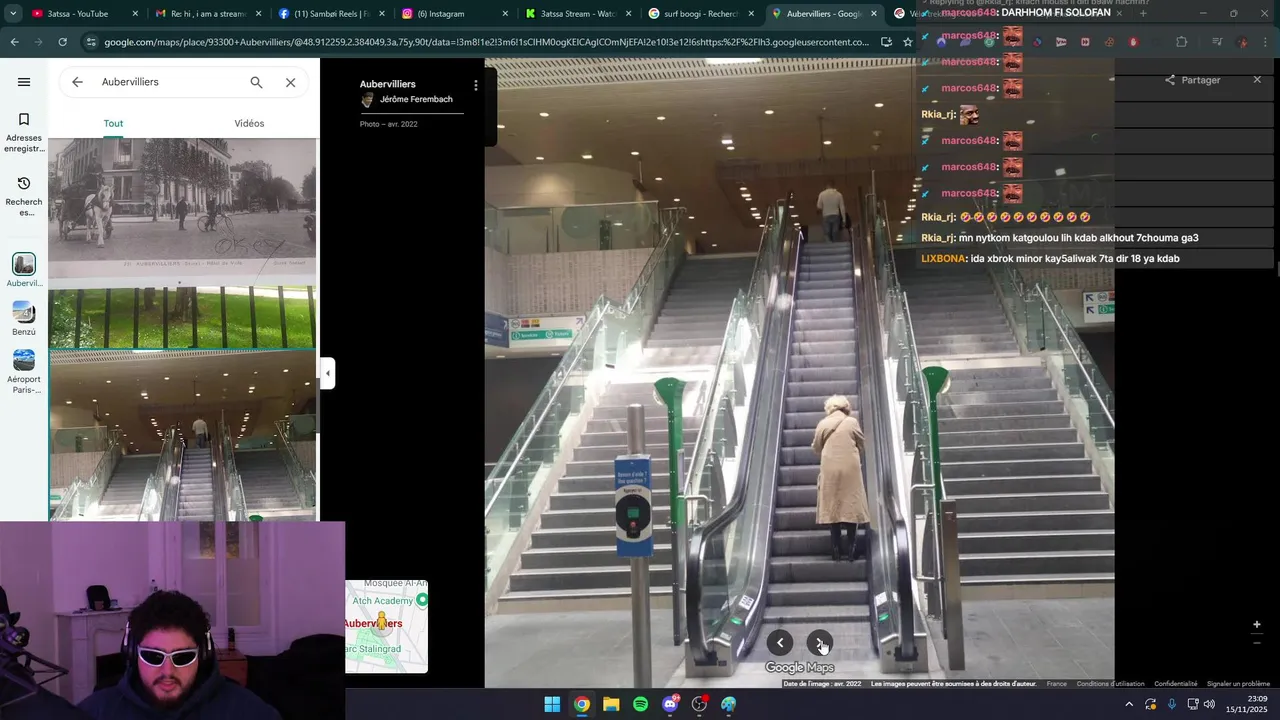This screenshot has width=1280, height=720.
Task: Click the browser back button
Action: pos(14,42)
